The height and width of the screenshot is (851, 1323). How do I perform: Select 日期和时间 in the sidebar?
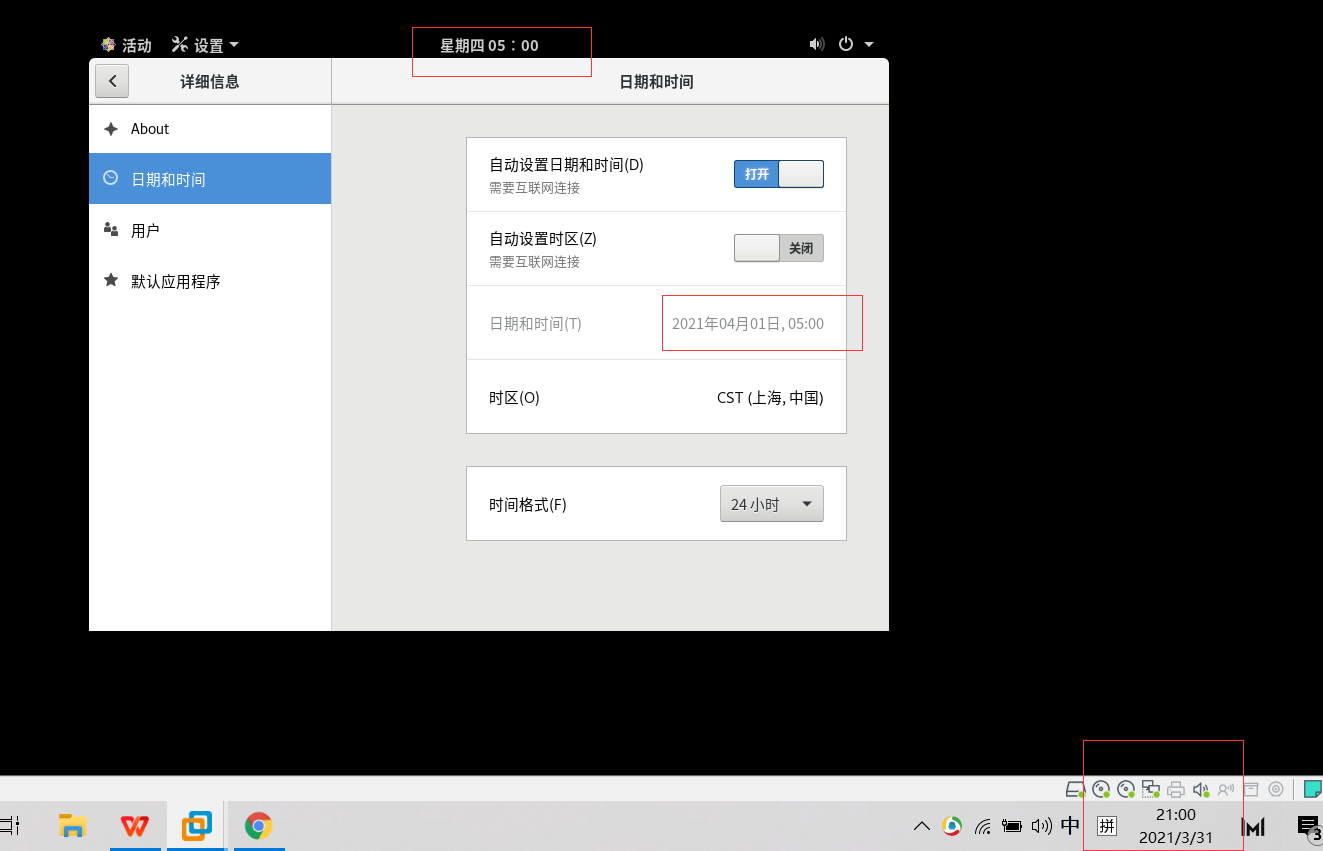point(210,179)
